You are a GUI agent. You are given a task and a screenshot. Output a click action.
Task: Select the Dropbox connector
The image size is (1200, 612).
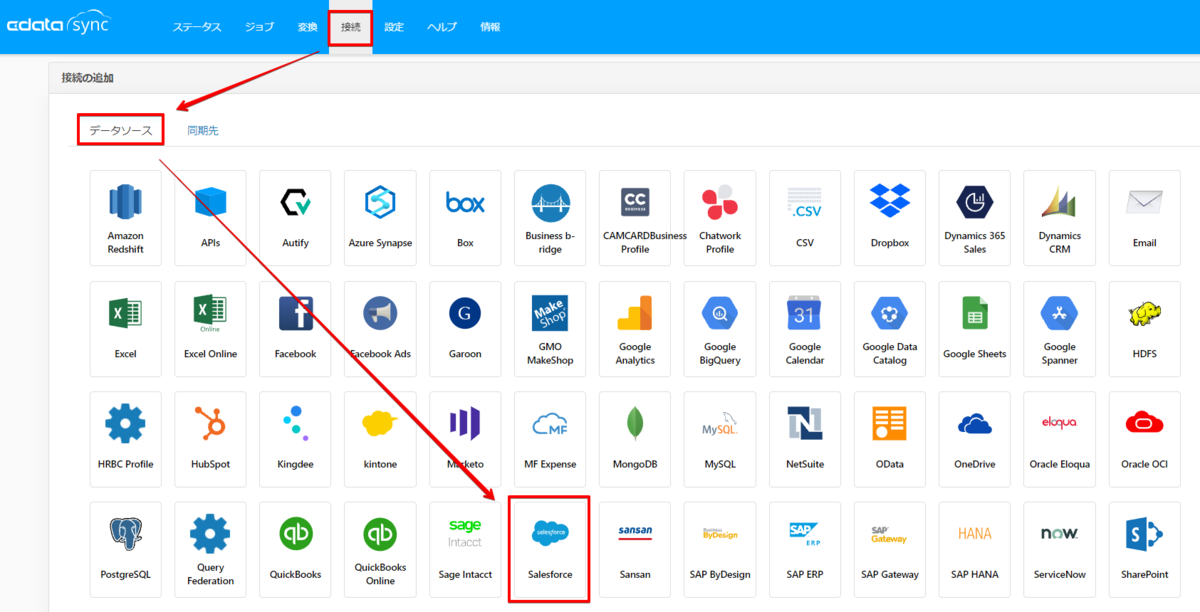pyautogui.click(x=891, y=218)
